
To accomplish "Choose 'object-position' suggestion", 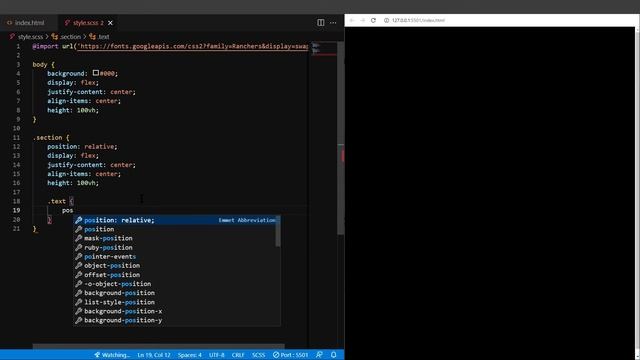I will point(176,265).
